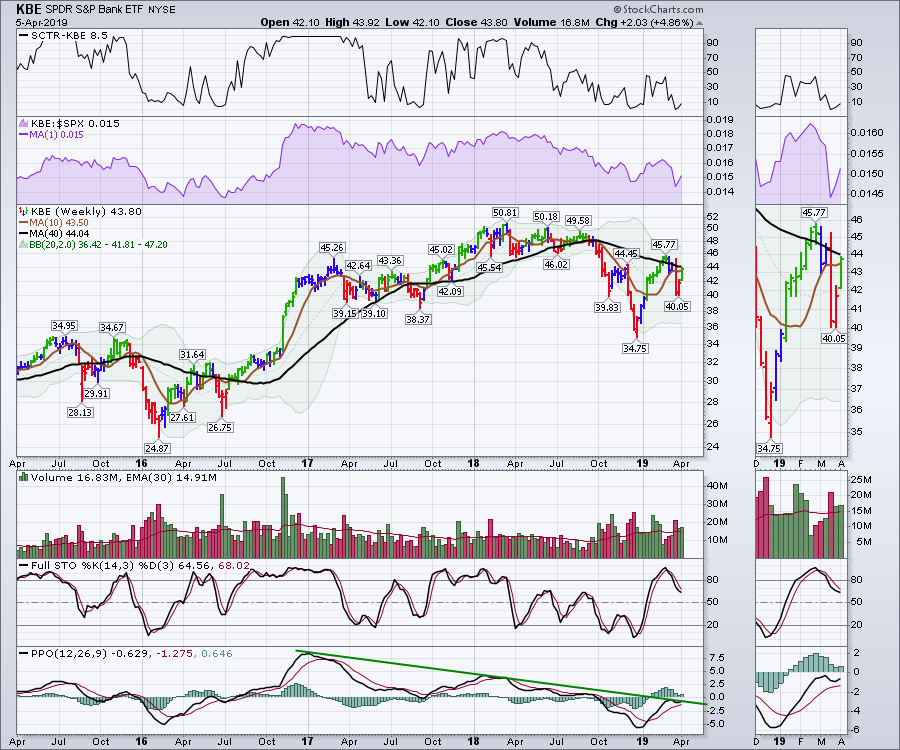Click the purple area icon next to KBE:$SPX

(24, 123)
